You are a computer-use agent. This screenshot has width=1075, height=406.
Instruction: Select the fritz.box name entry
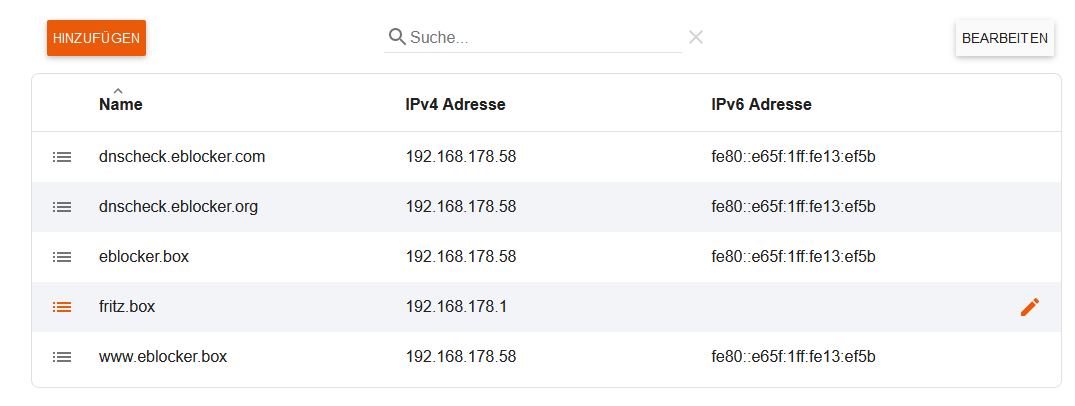(127, 307)
